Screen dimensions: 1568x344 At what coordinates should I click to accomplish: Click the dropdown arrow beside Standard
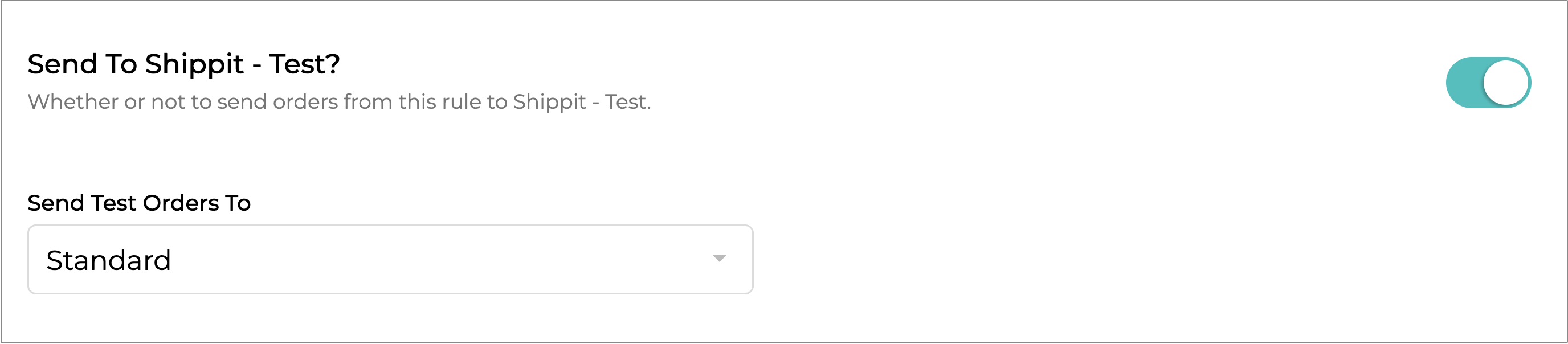click(719, 259)
